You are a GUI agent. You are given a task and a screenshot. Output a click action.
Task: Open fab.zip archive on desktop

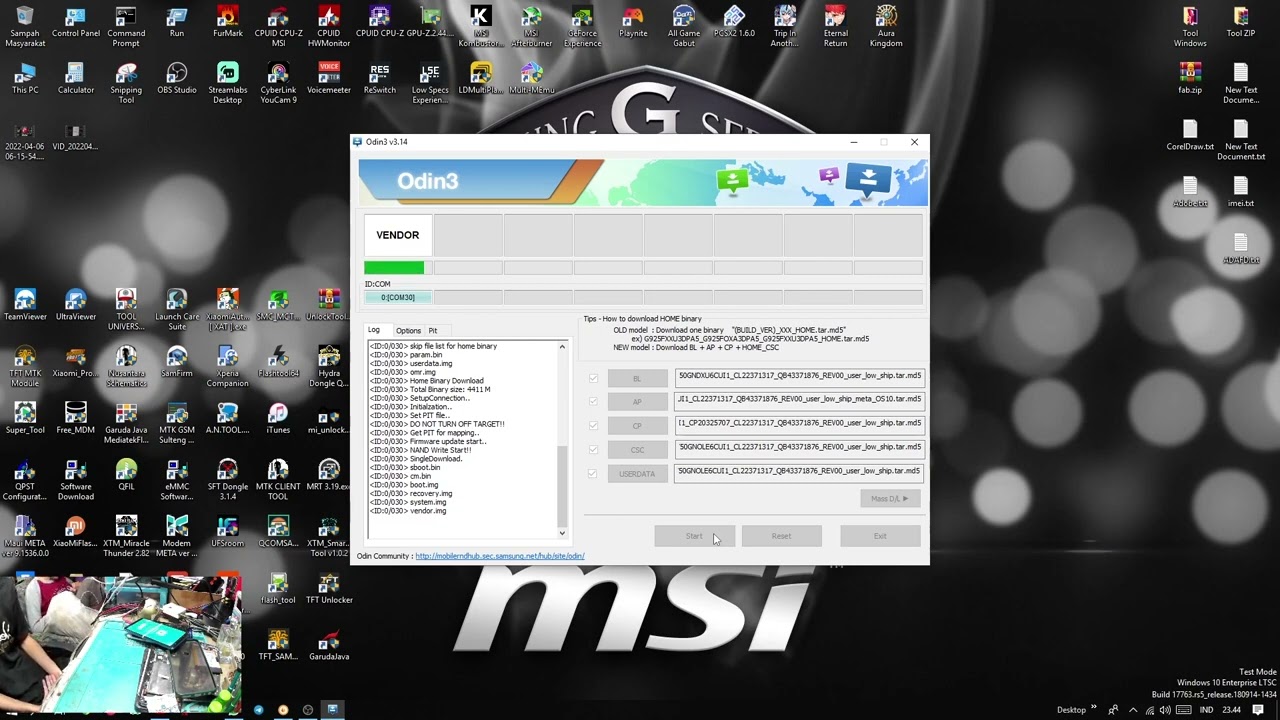coord(1190,79)
